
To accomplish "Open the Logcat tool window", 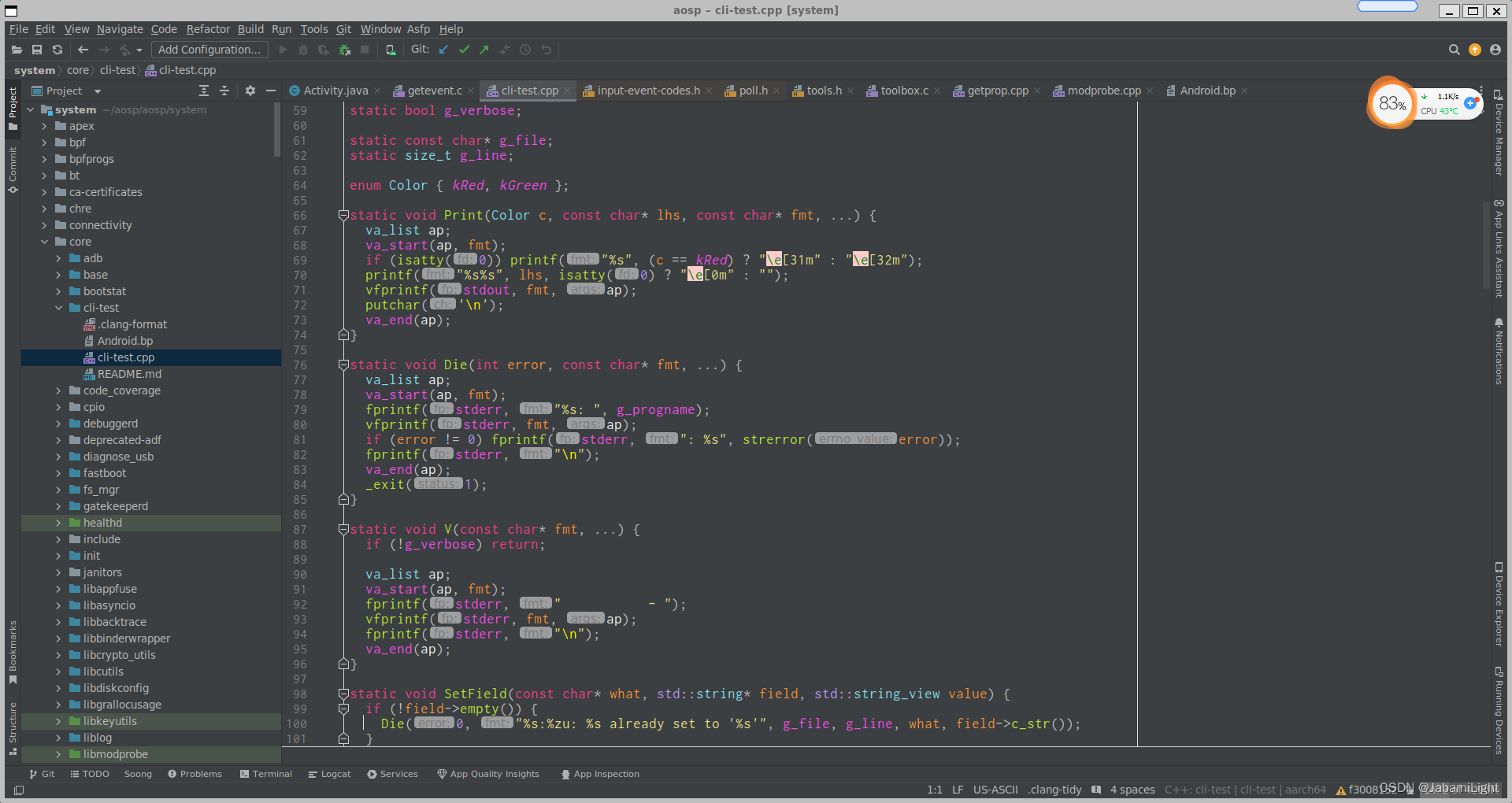I will [329, 774].
